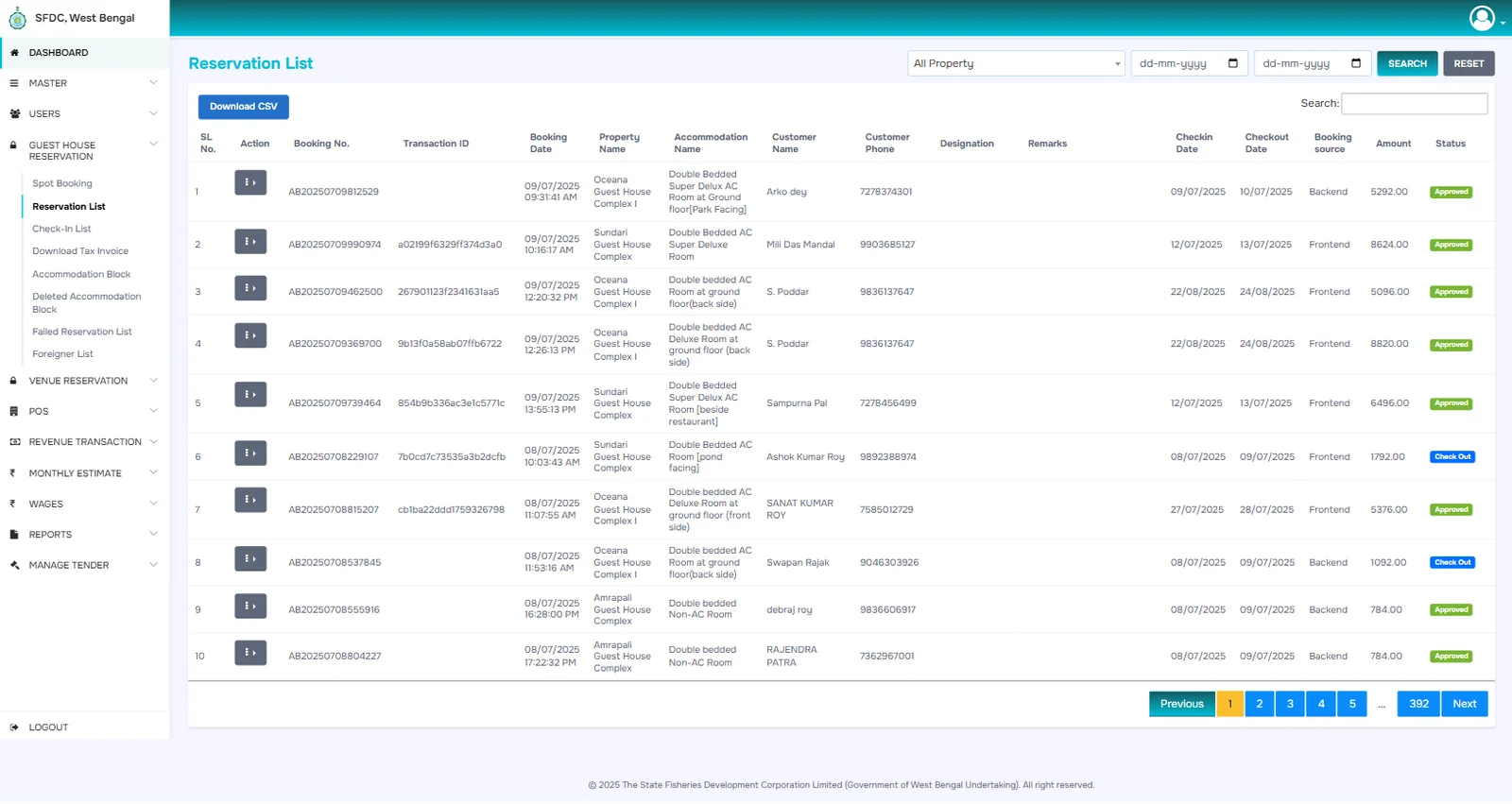Click the Download CSV button
This screenshot has width=1512, height=804.
[x=244, y=107]
